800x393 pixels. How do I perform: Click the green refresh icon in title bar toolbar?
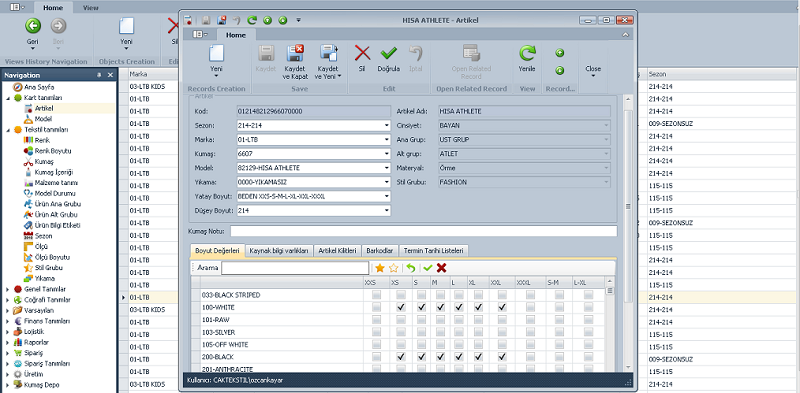pos(252,20)
